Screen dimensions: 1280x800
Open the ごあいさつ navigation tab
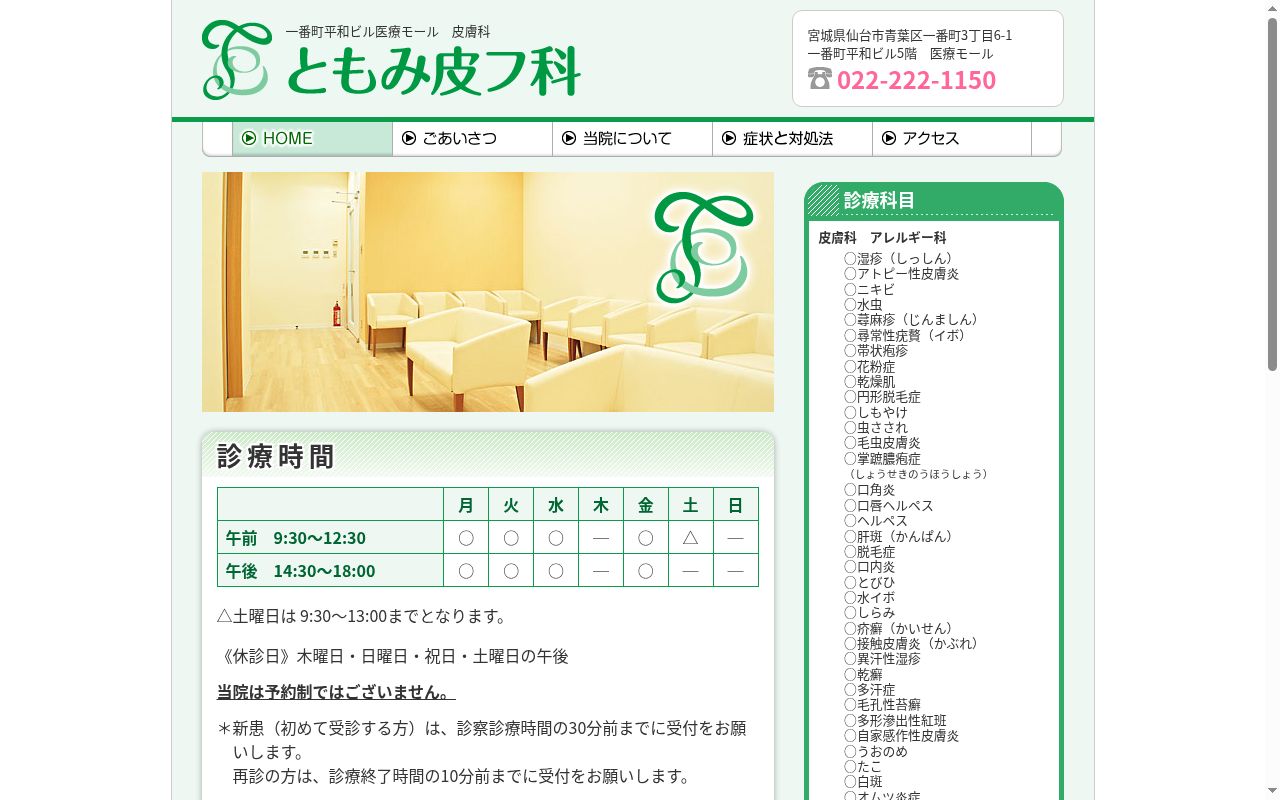pyautogui.click(x=472, y=139)
